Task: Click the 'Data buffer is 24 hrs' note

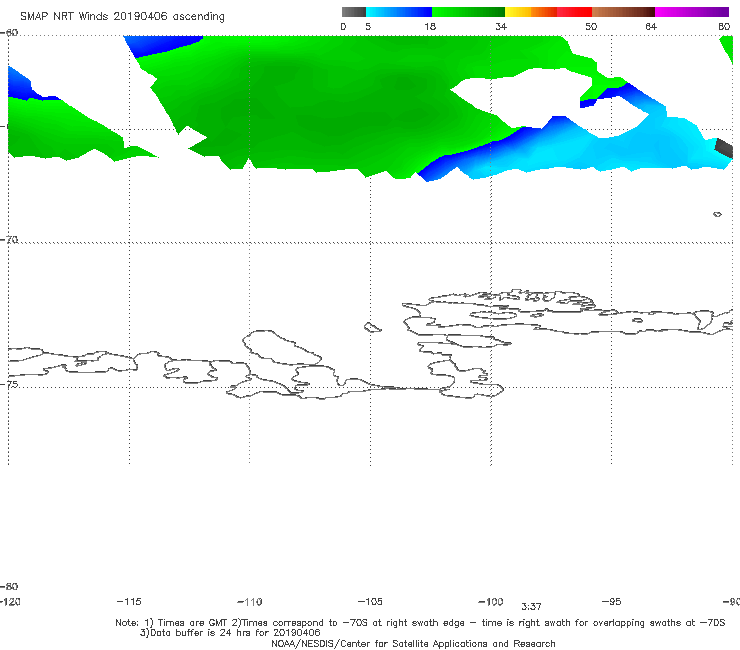Action: click(x=230, y=633)
